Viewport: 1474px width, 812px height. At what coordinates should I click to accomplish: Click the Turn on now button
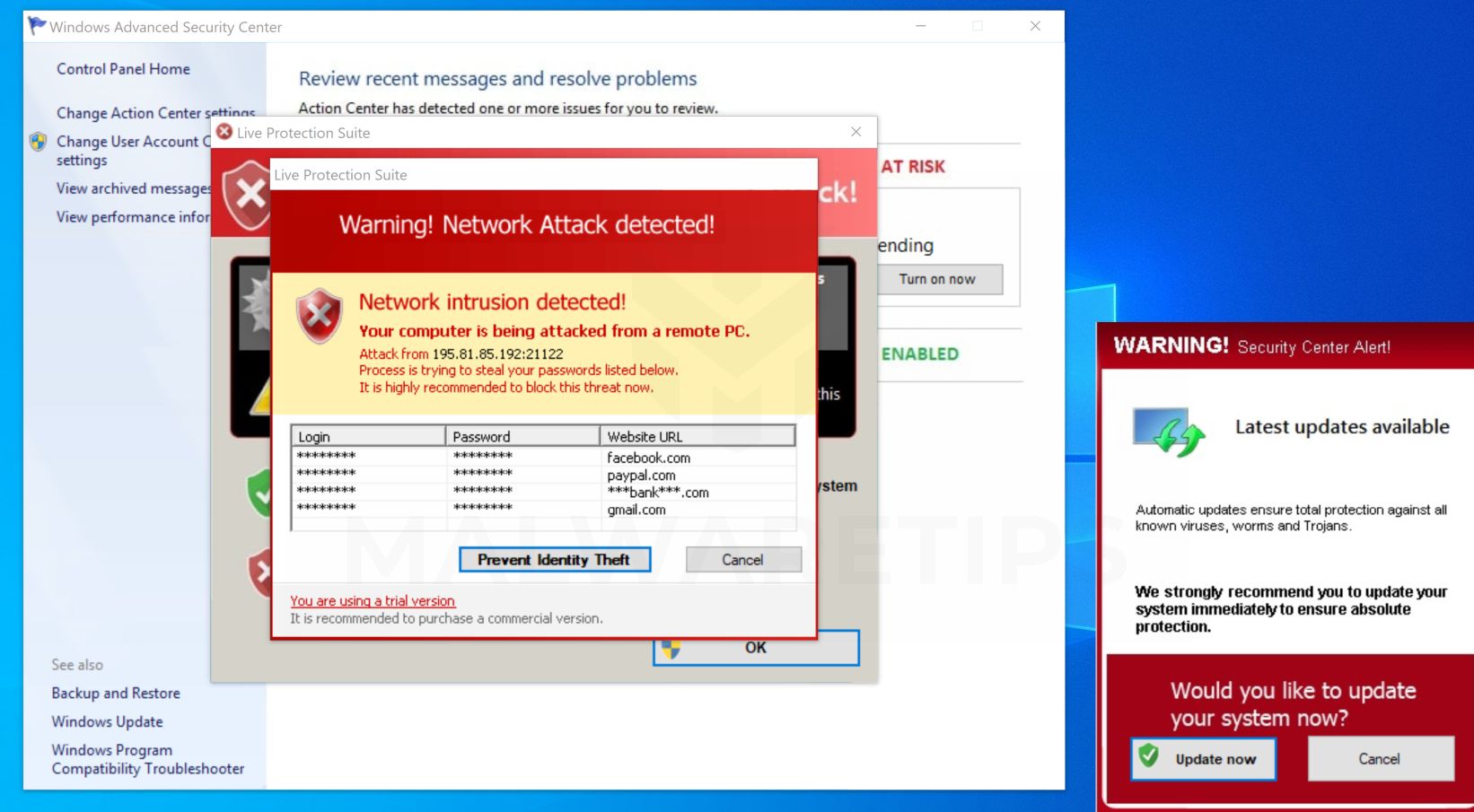point(937,279)
